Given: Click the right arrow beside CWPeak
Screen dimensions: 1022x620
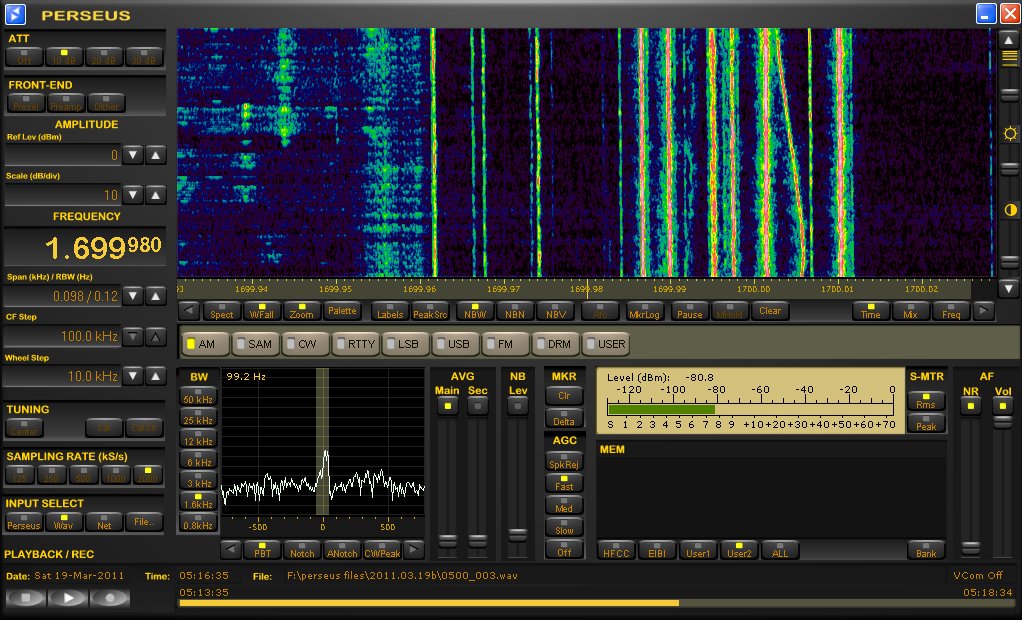Looking at the screenshot, I should tap(413, 550).
